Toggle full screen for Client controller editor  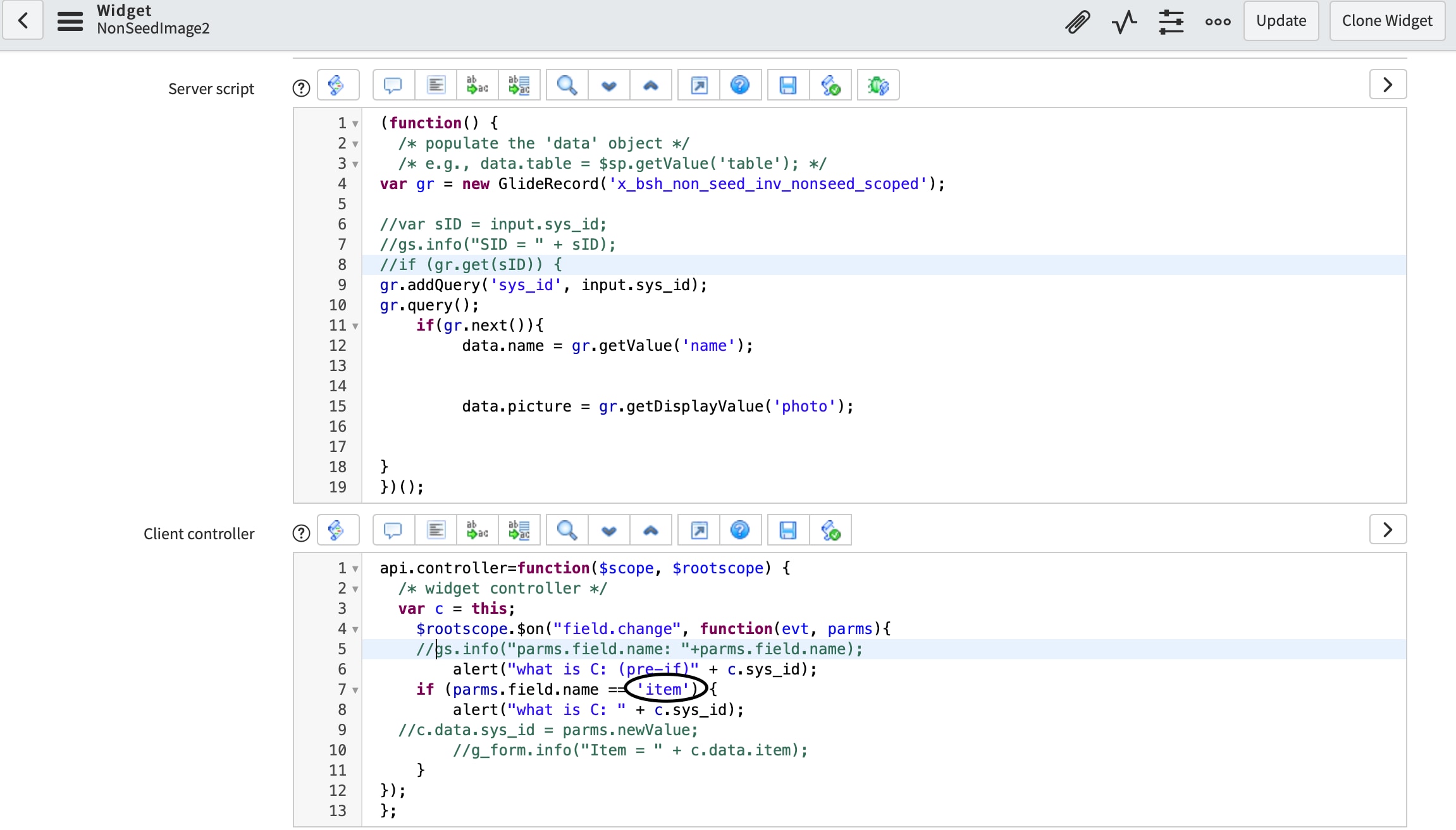(x=699, y=530)
